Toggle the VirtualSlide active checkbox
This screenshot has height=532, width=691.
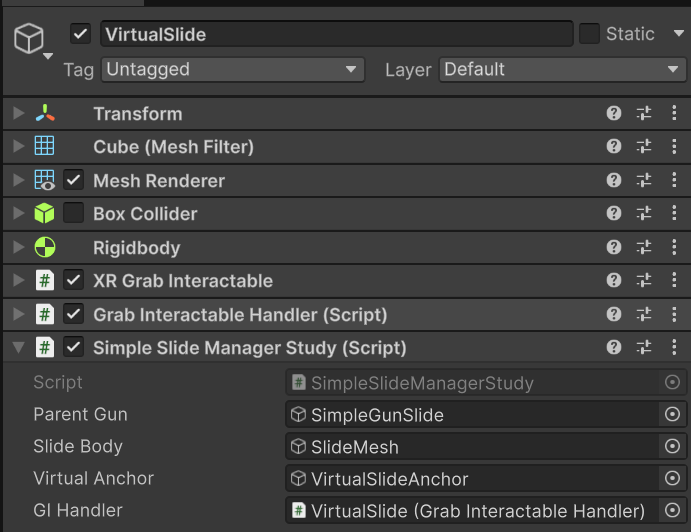(81, 34)
